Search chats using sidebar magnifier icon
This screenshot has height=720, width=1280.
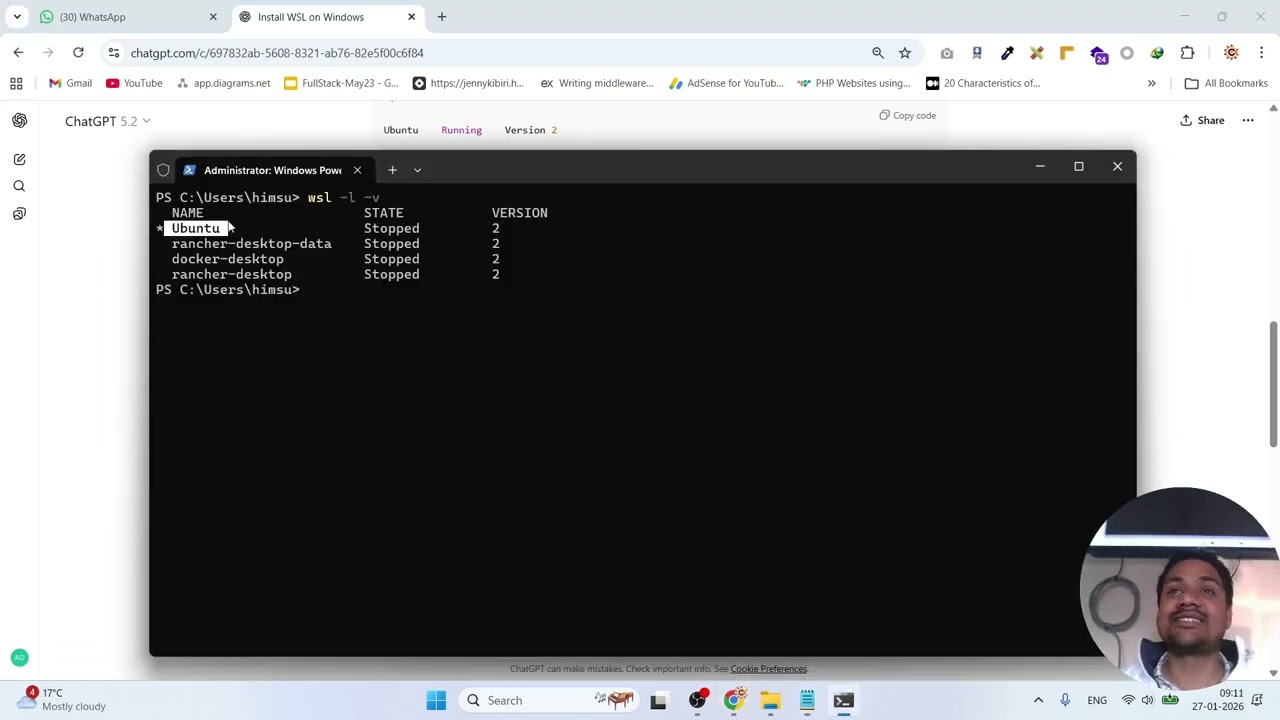coord(19,187)
